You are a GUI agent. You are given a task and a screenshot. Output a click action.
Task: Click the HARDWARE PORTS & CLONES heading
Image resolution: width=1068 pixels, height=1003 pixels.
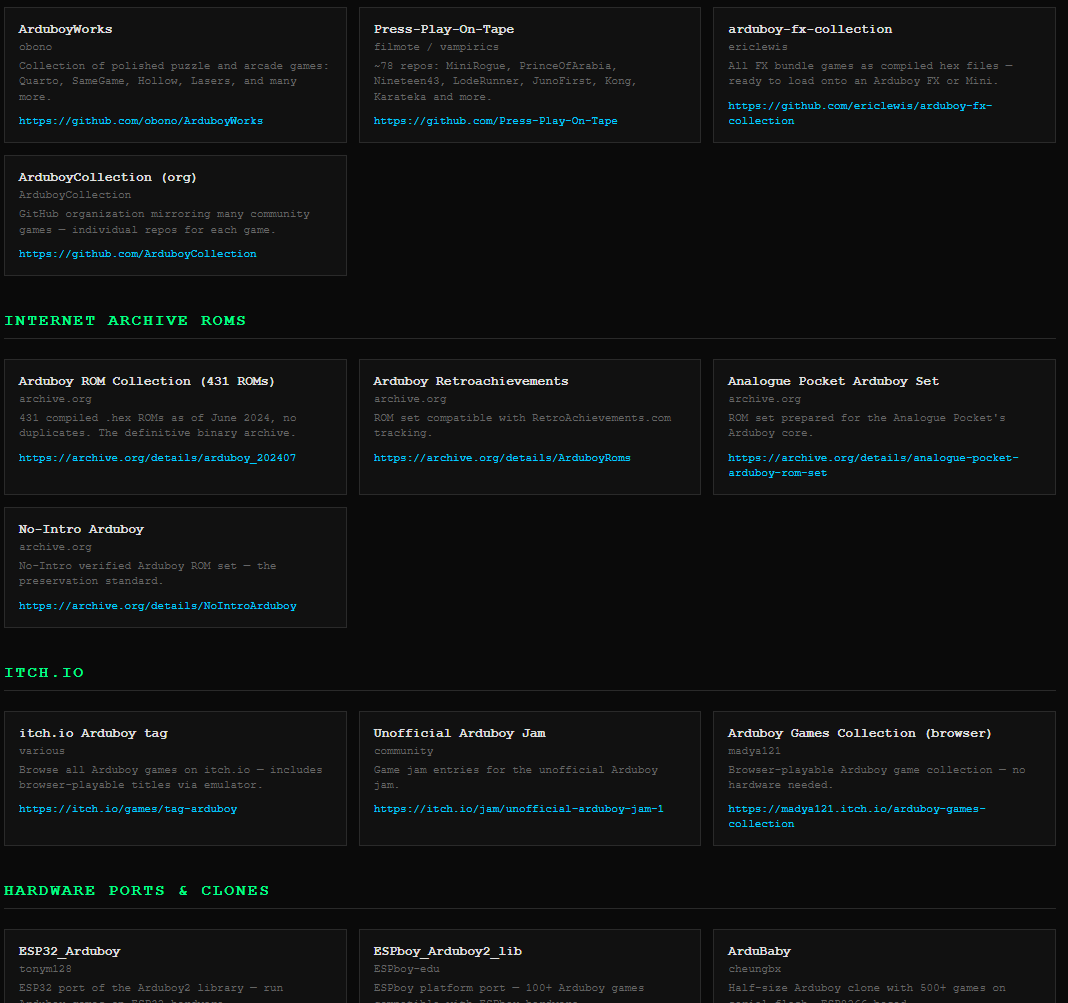[x=136, y=891]
